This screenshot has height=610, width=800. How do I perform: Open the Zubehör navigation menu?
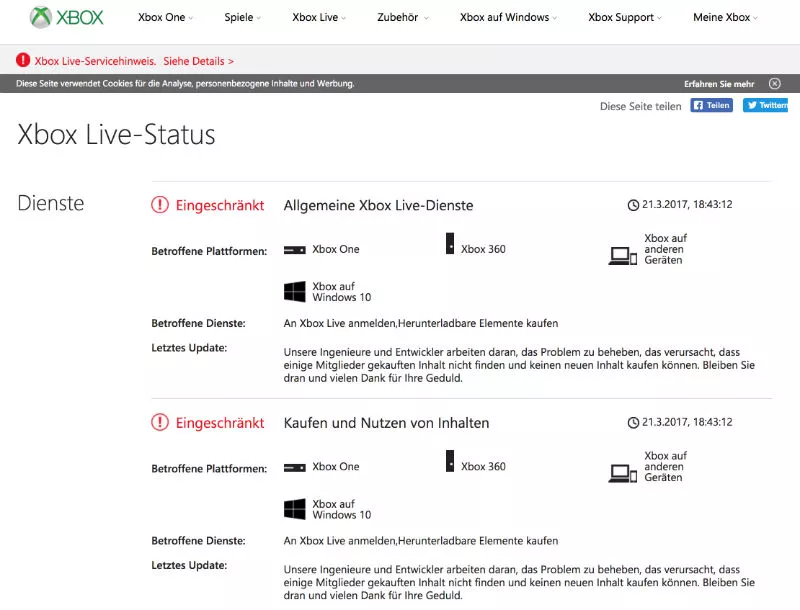403,17
